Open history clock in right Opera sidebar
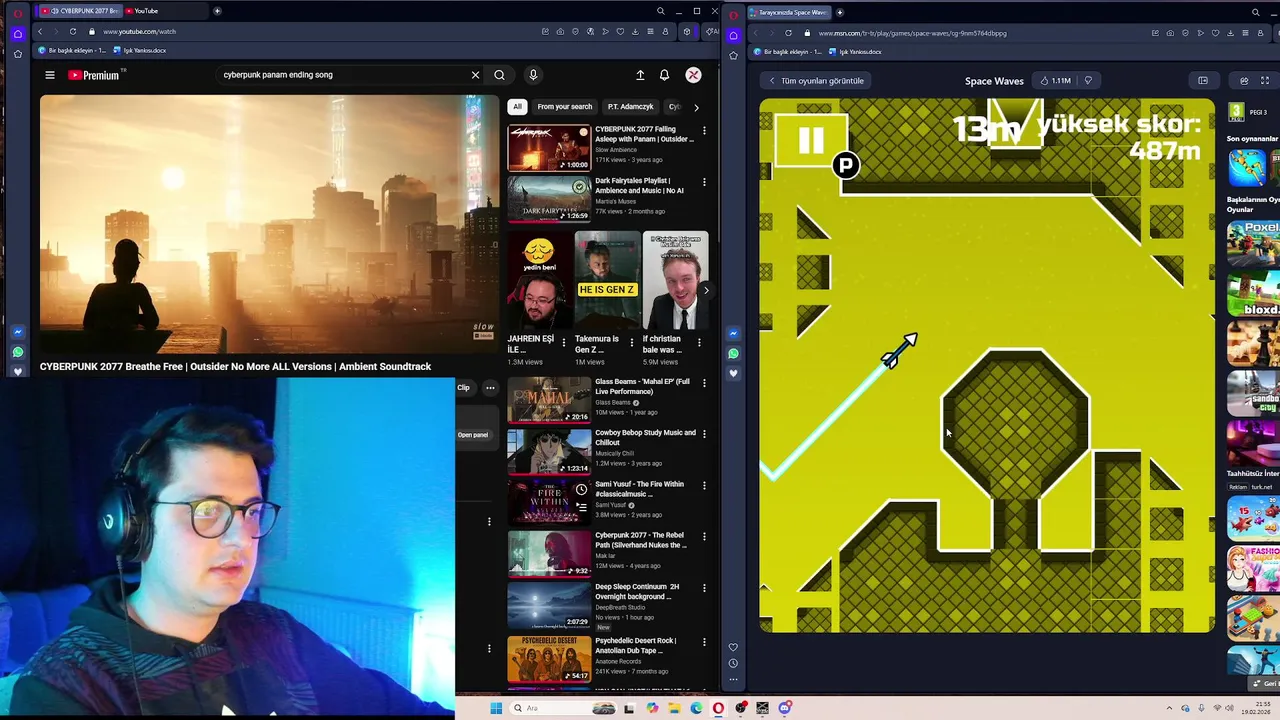The height and width of the screenshot is (720, 1280). click(733, 663)
